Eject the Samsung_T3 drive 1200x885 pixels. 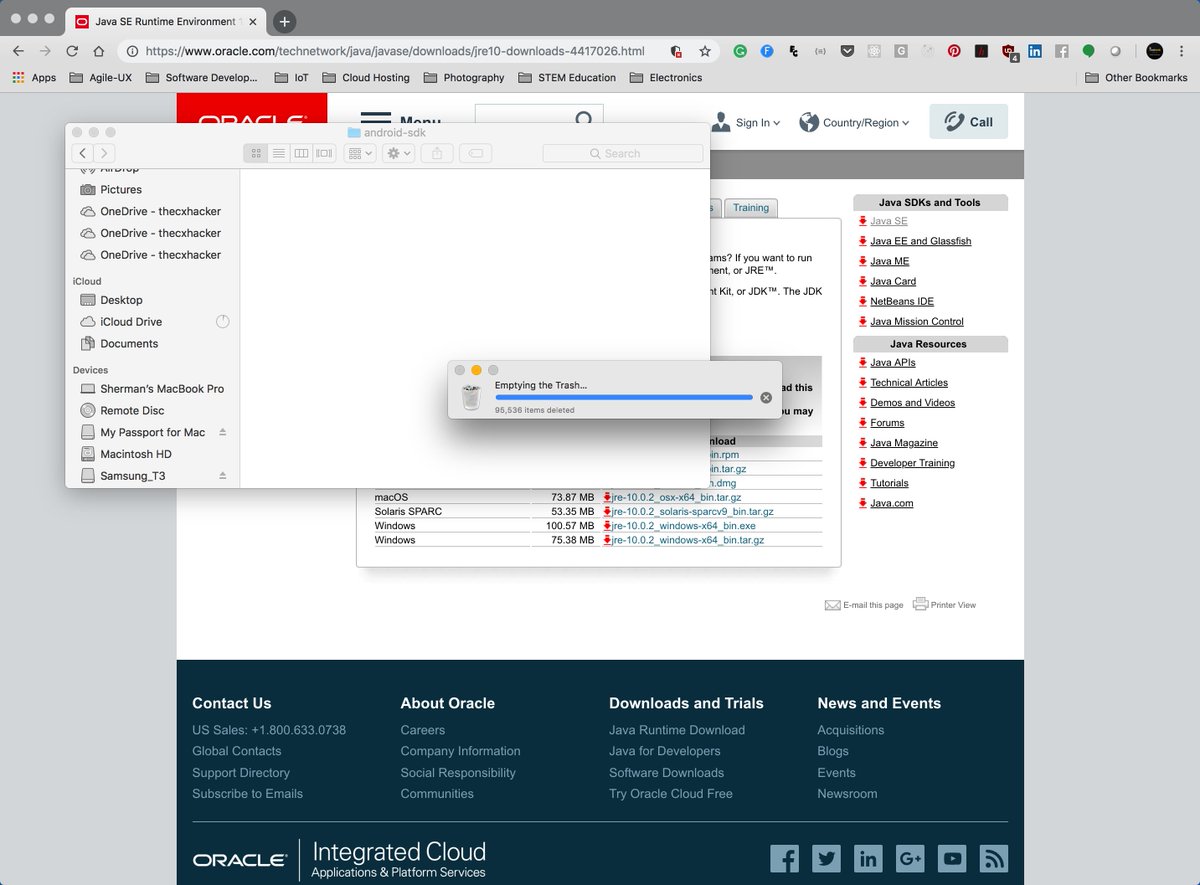[223, 476]
